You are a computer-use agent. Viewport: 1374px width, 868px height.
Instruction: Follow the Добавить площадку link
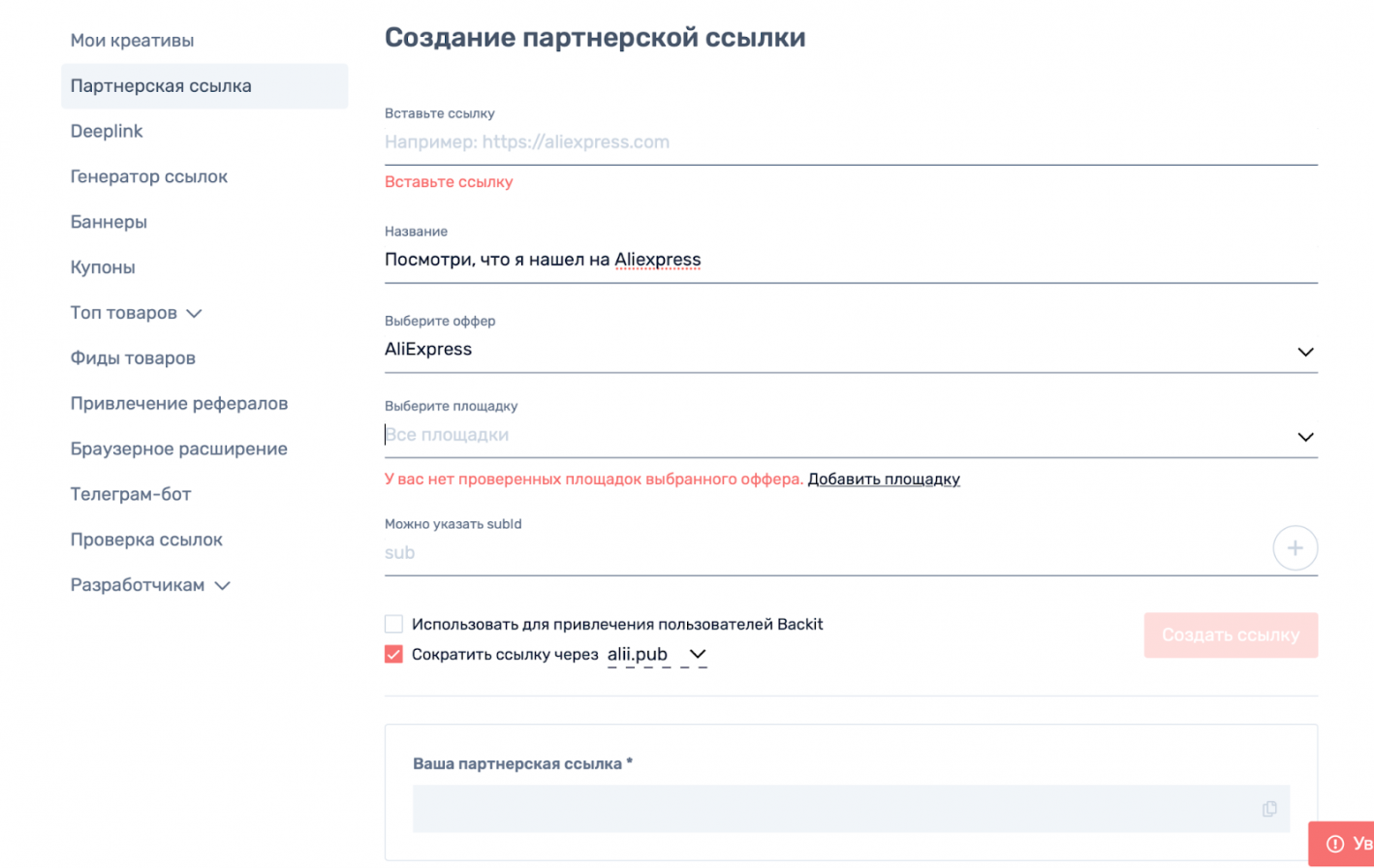[884, 480]
